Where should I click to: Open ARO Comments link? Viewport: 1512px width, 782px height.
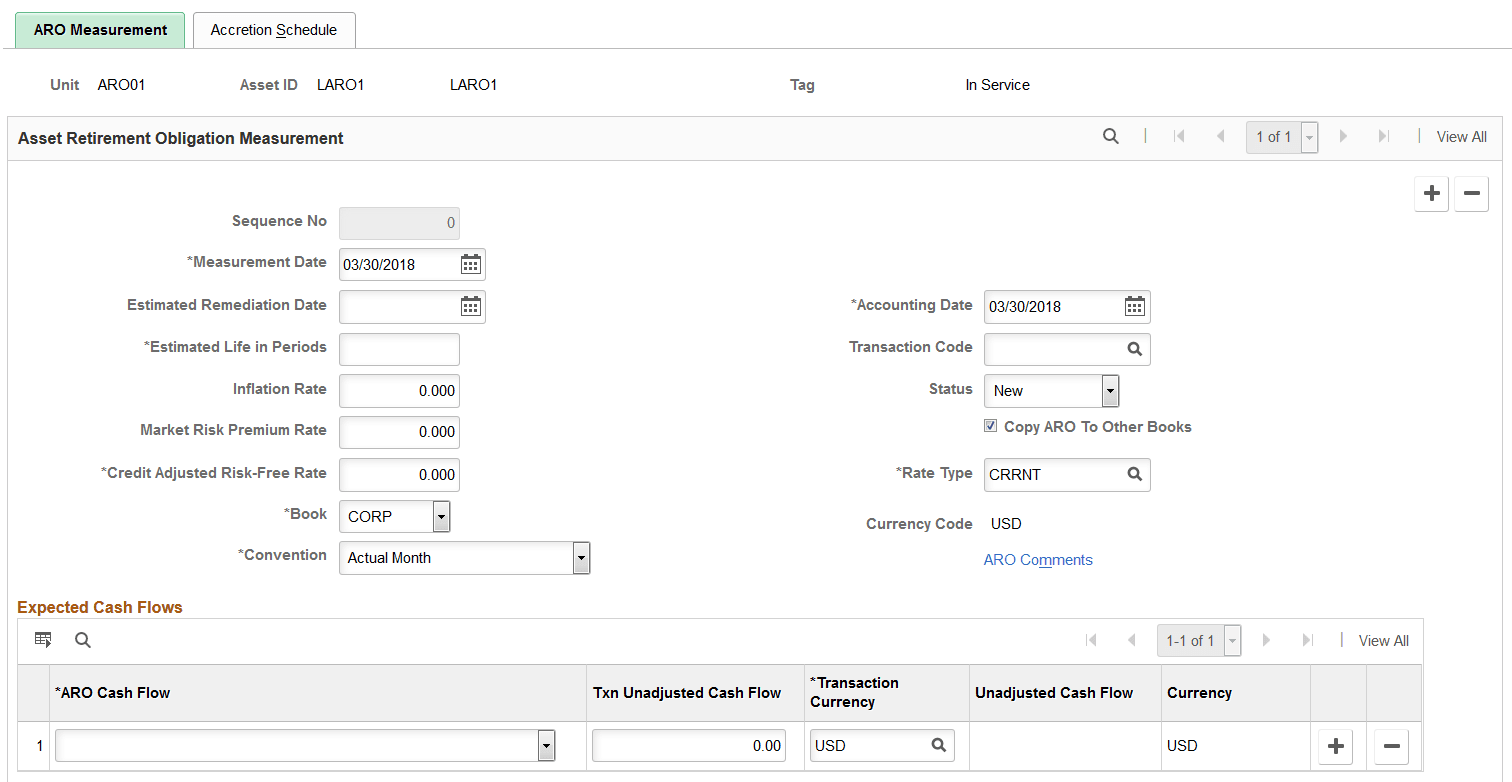pyautogui.click(x=1038, y=560)
